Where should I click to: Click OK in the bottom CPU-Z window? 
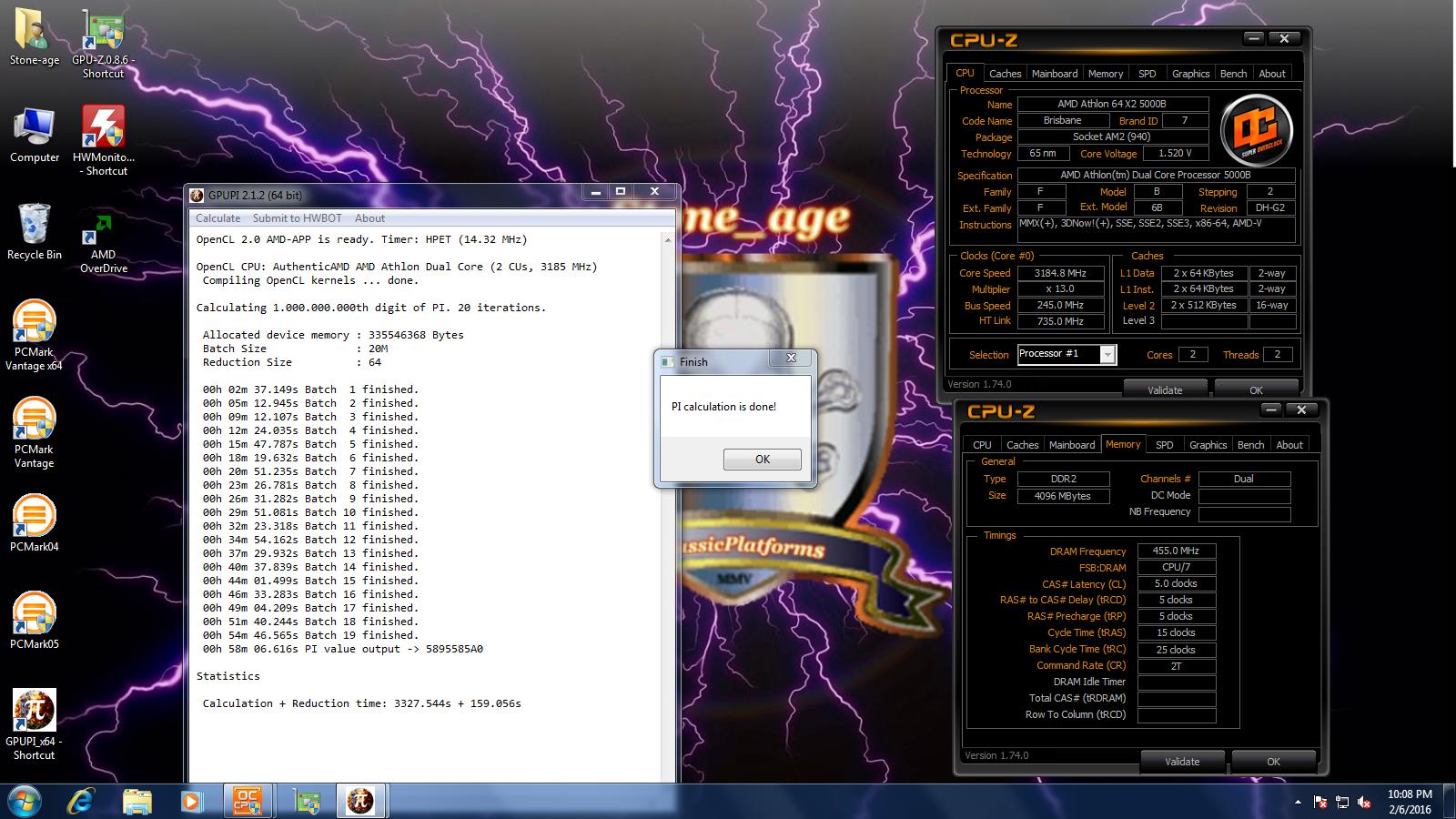point(1273,762)
